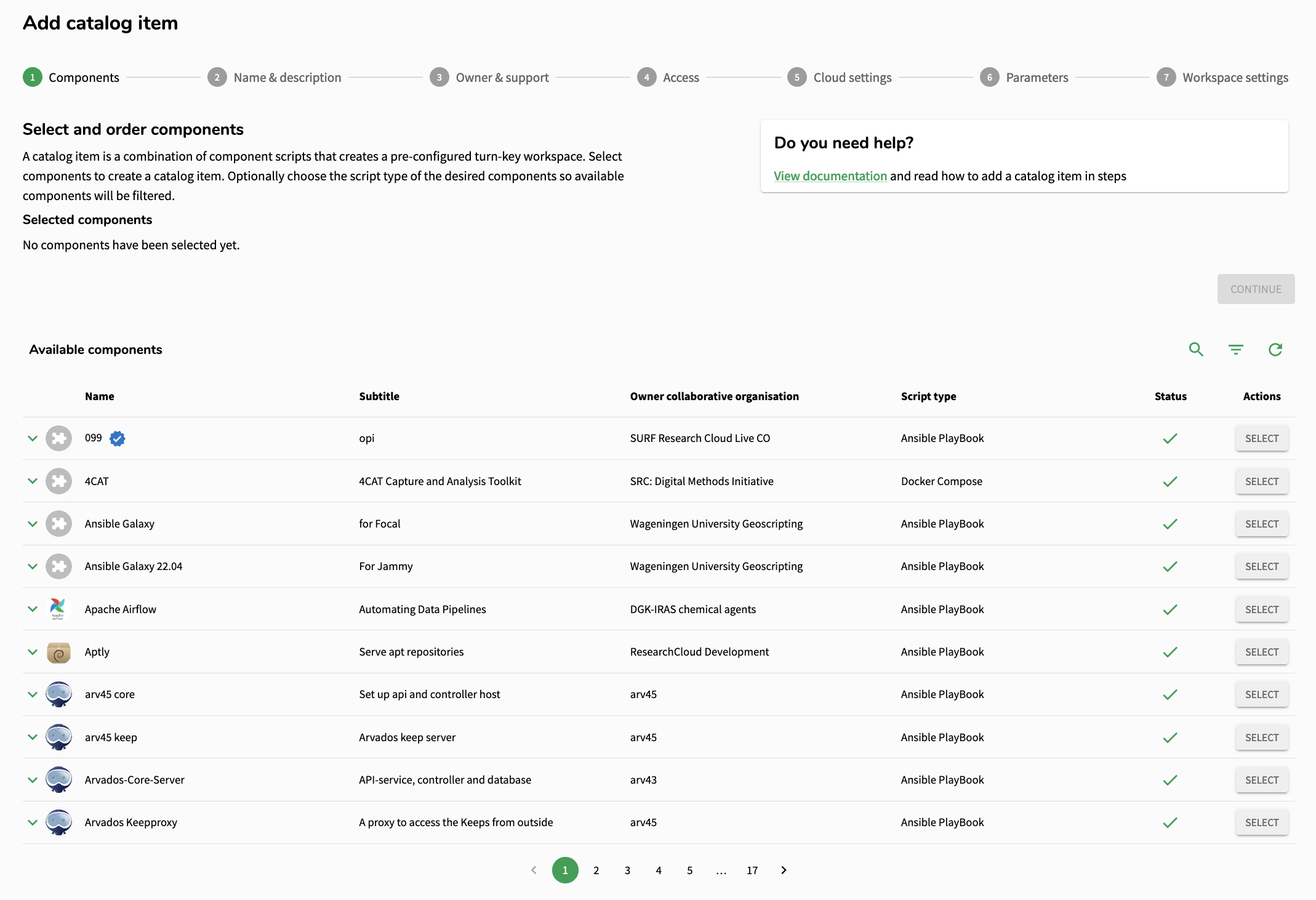Screen dimensions: 1316x900
Task: Click the Script type column header
Action: tap(928, 396)
